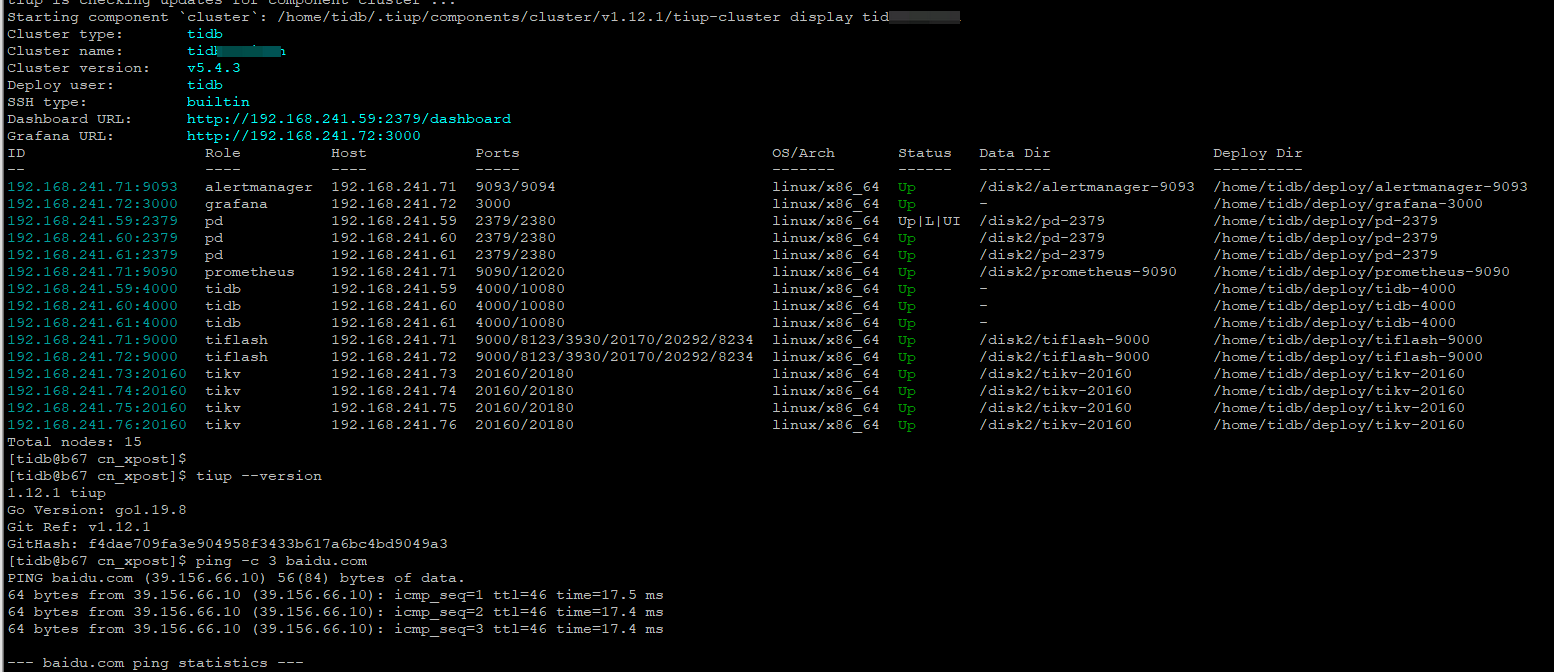Screen dimensions: 1554x672
Task: Click Deploy Dir /home/tidb/deploy/grafana-3000
Action: coord(1348,204)
